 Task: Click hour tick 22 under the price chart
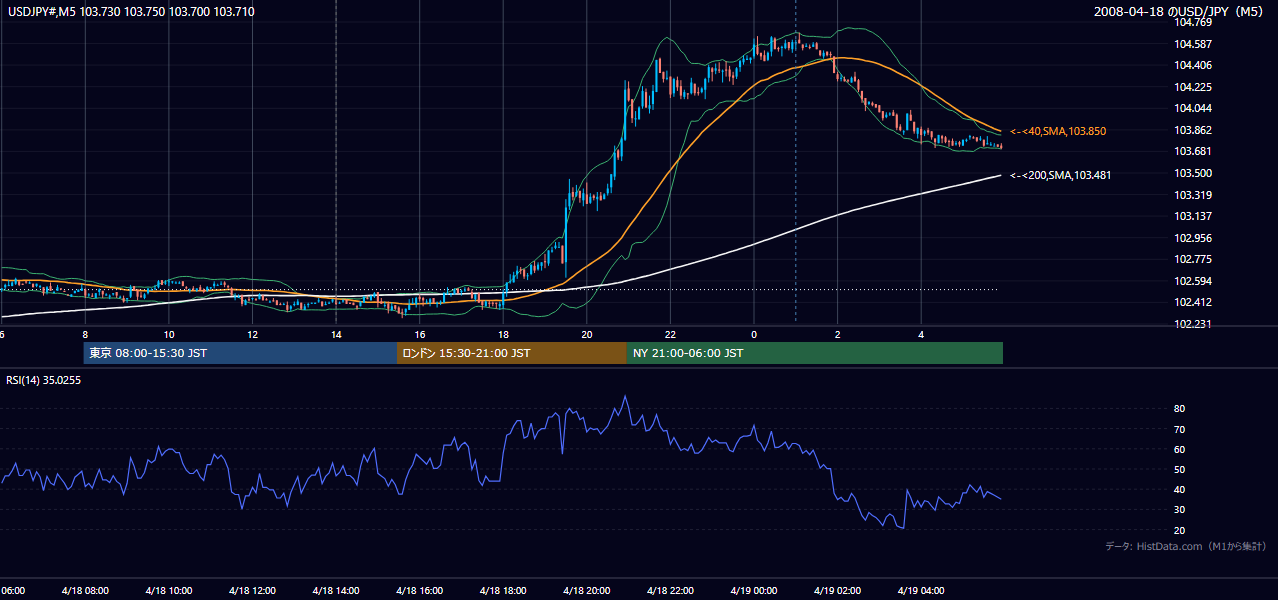pos(670,335)
